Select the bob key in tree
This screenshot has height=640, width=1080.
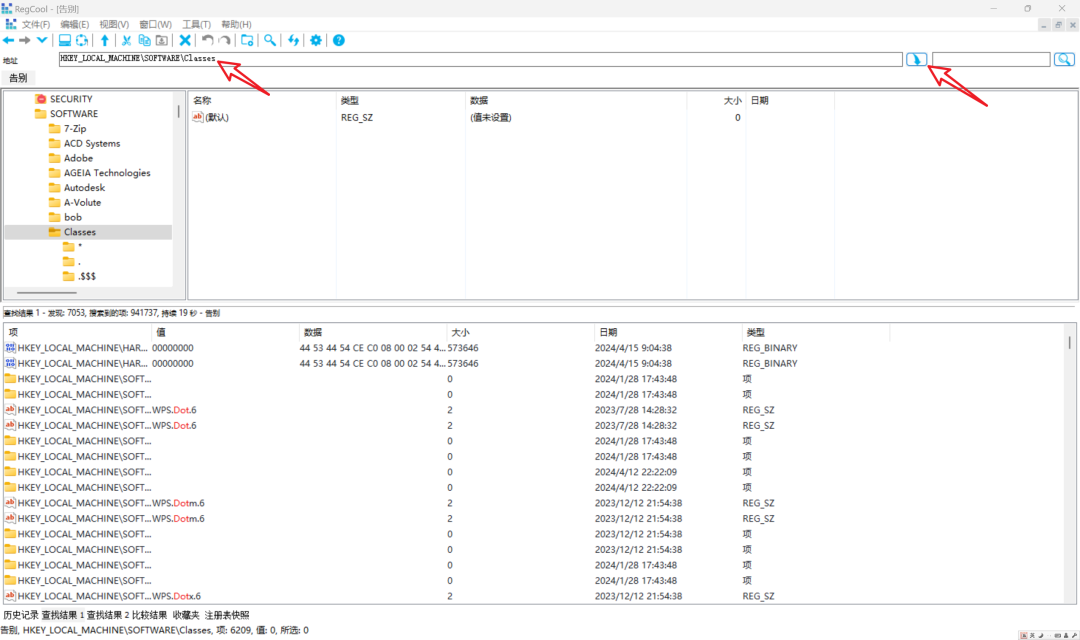[x=72, y=218]
